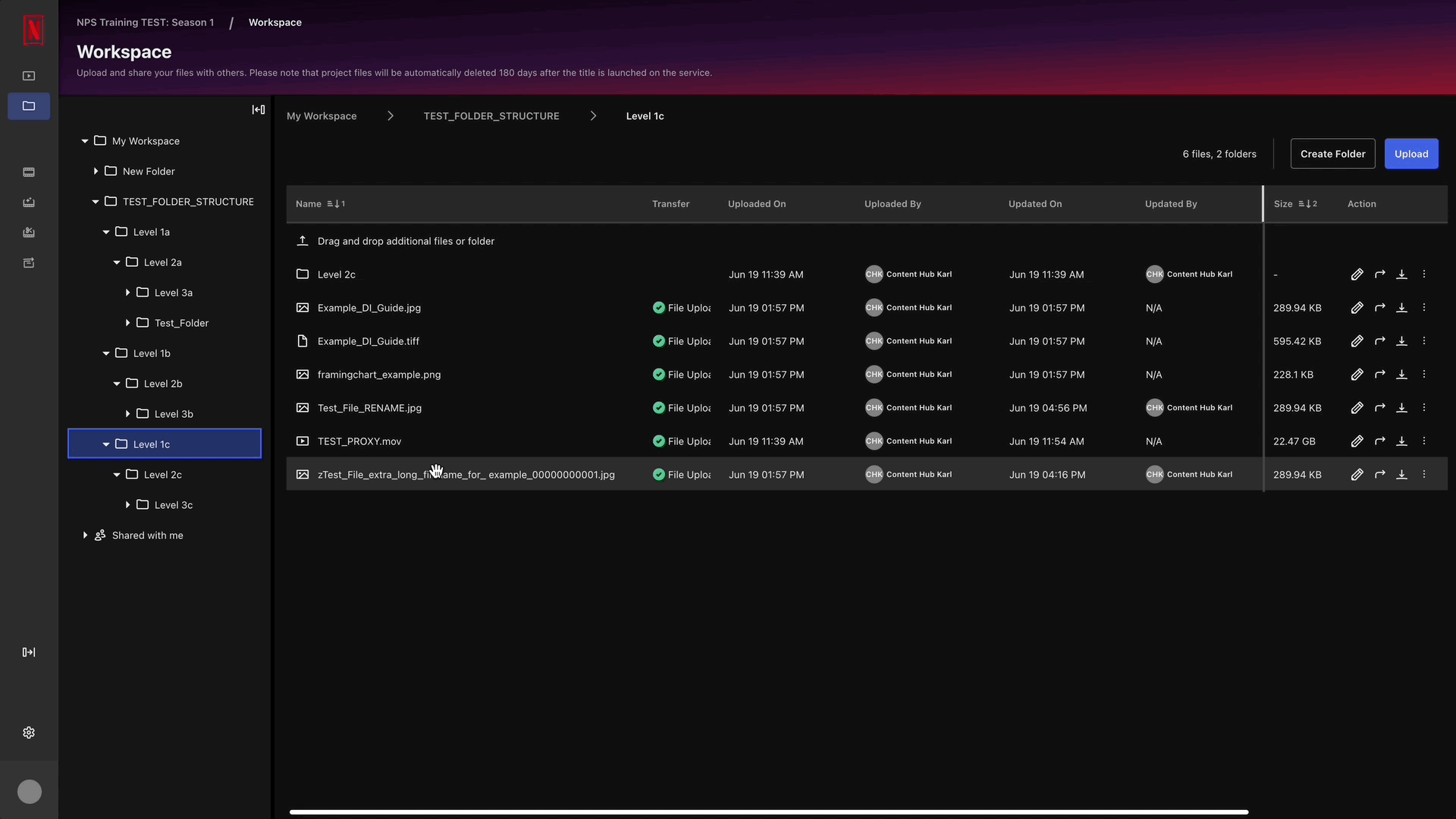Screen dimensions: 1456x819
Task: Expand the Level 3b folder in sidebar
Action: pyautogui.click(x=127, y=414)
